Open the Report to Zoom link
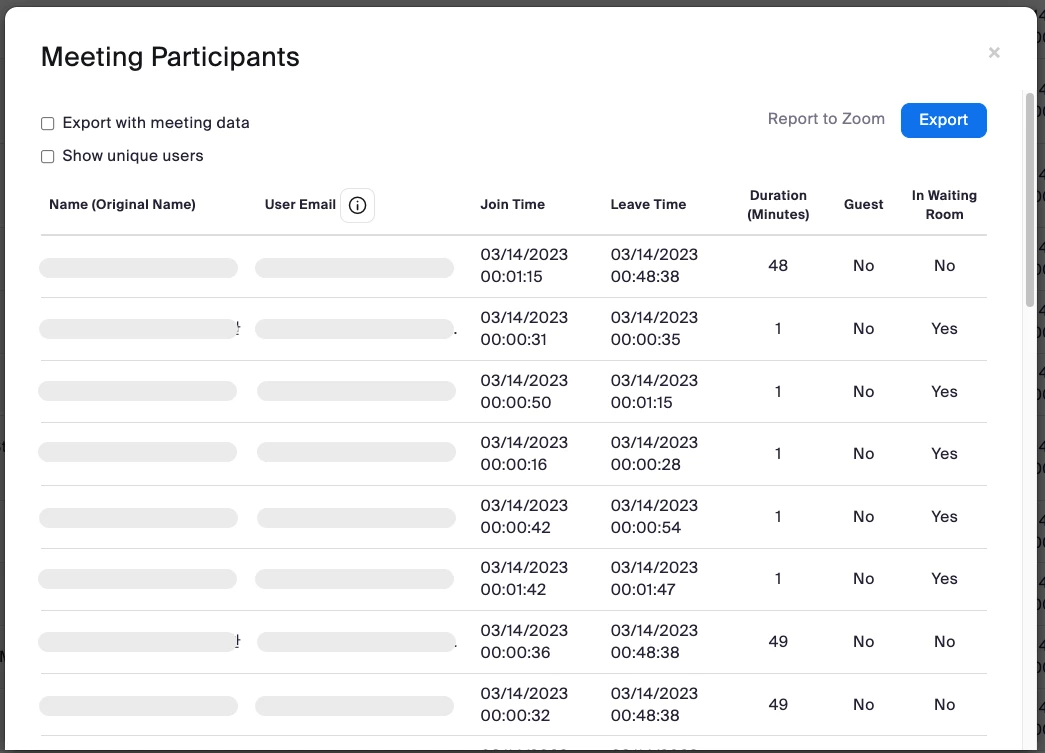 tap(826, 119)
